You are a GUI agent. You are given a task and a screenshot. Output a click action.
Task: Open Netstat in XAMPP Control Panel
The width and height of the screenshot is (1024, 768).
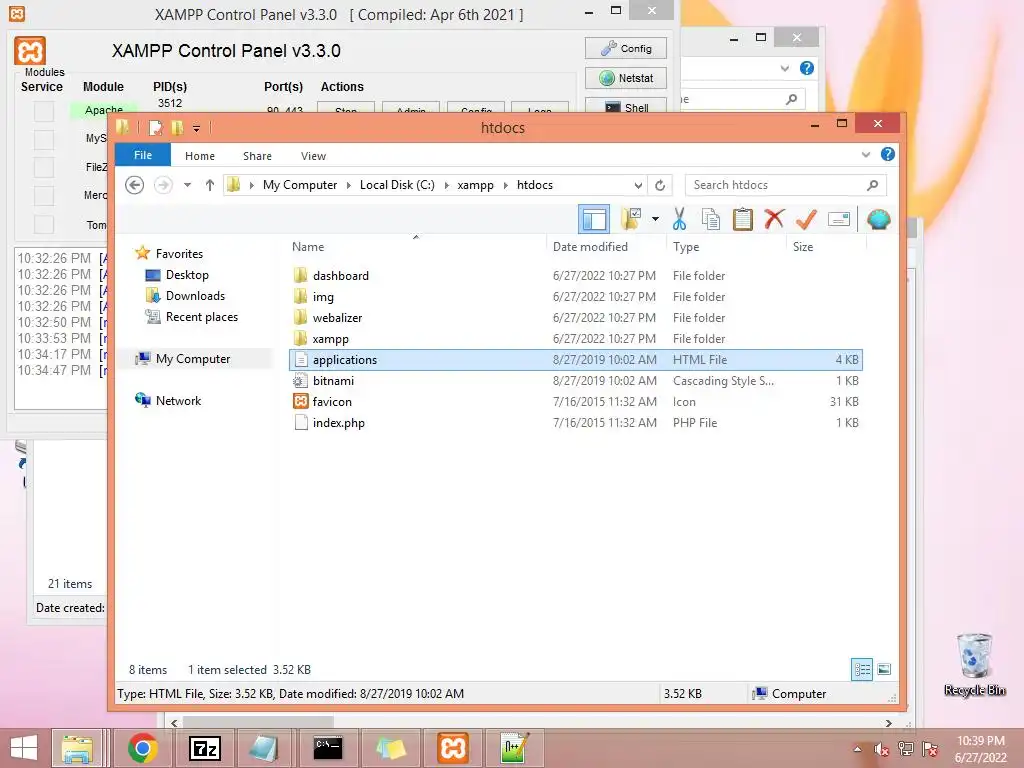click(626, 78)
